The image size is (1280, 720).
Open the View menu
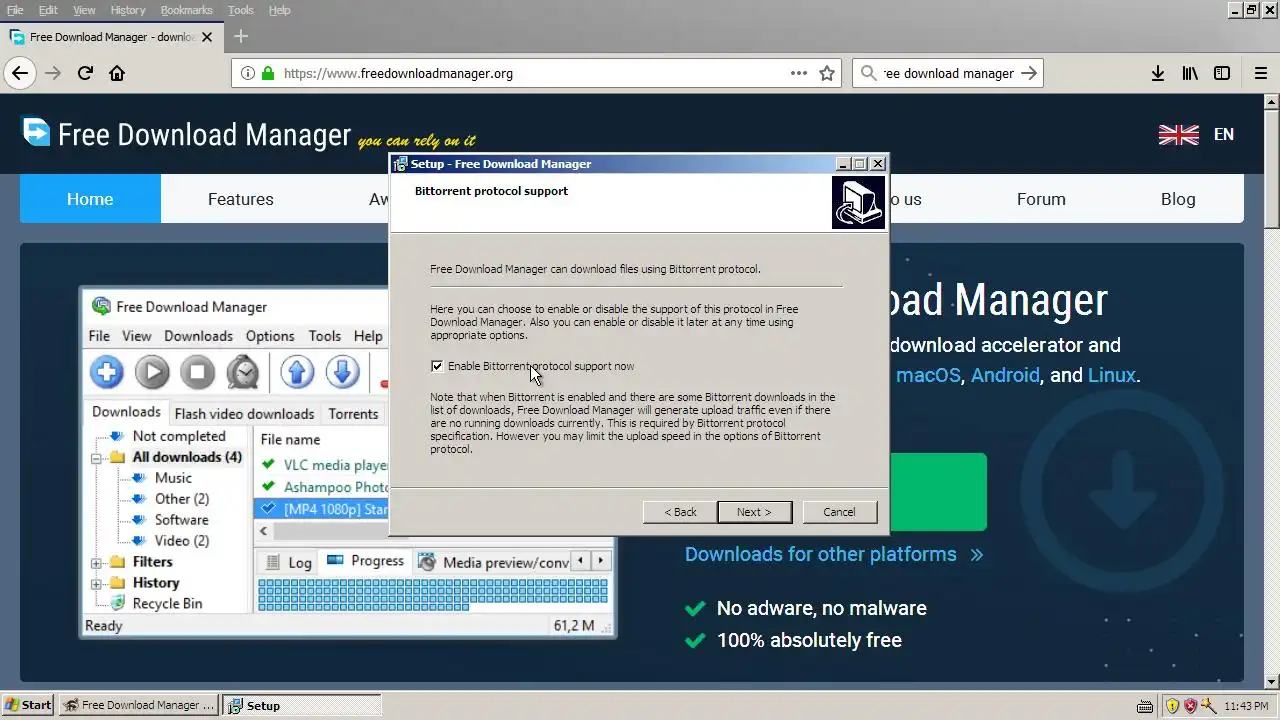(x=84, y=10)
